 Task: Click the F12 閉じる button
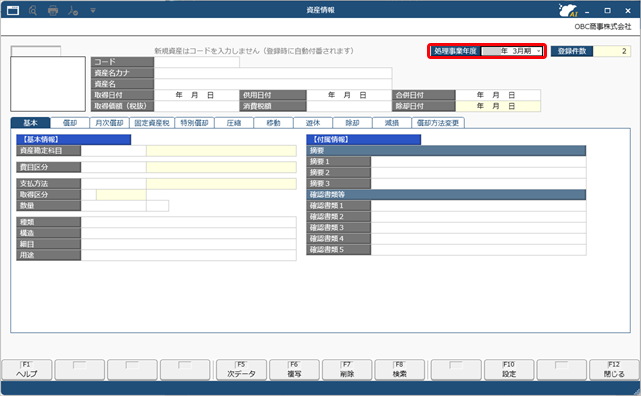pyautogui.click(x=614, y=370)
